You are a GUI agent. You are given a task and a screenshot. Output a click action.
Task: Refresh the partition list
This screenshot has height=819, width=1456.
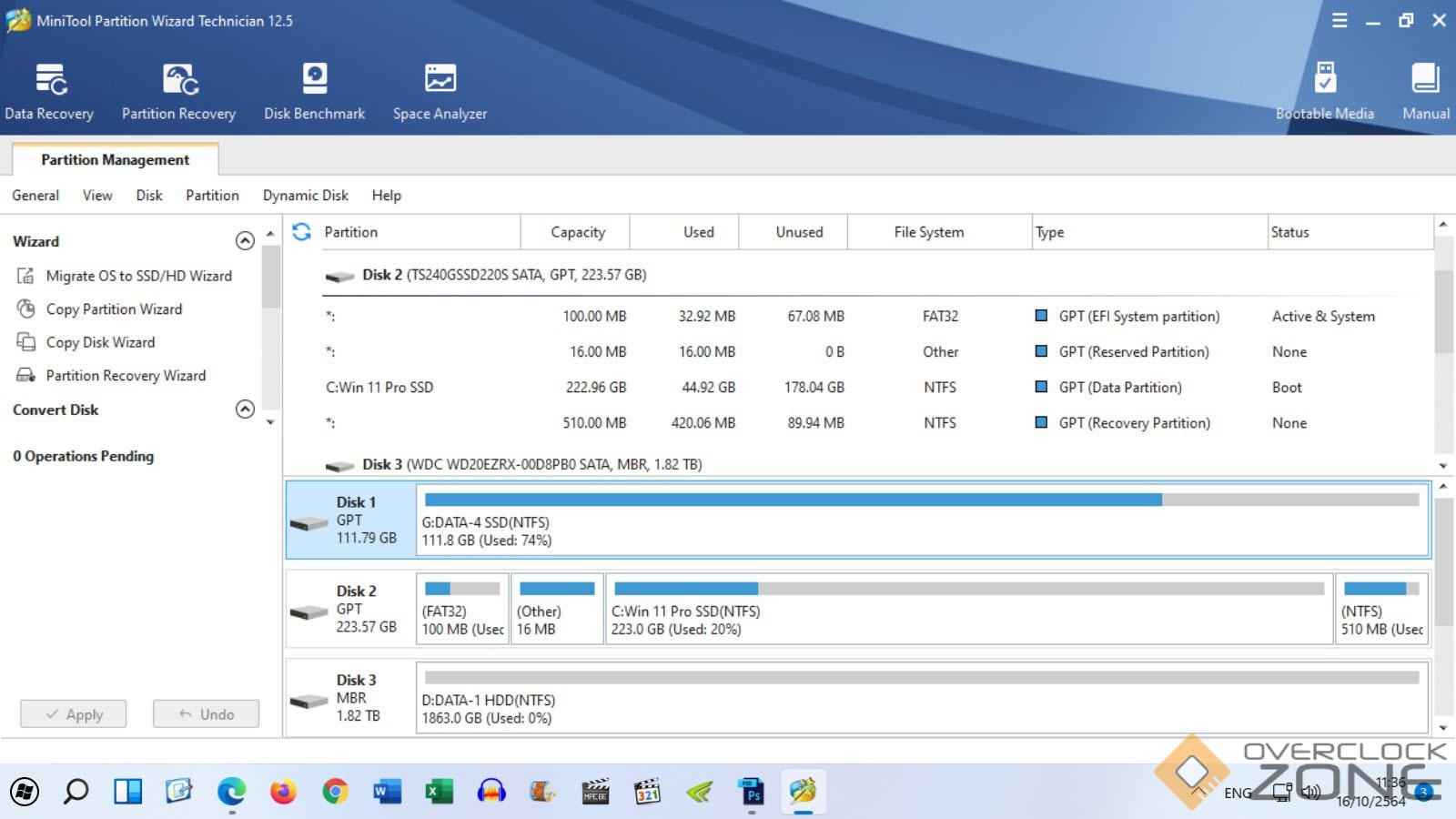pos(302,232)
